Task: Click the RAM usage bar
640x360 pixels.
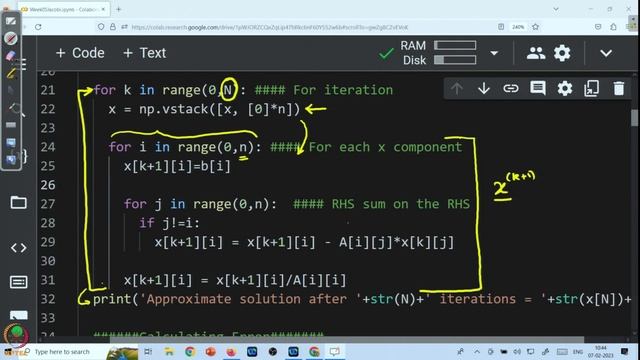Action: [455, 45]
